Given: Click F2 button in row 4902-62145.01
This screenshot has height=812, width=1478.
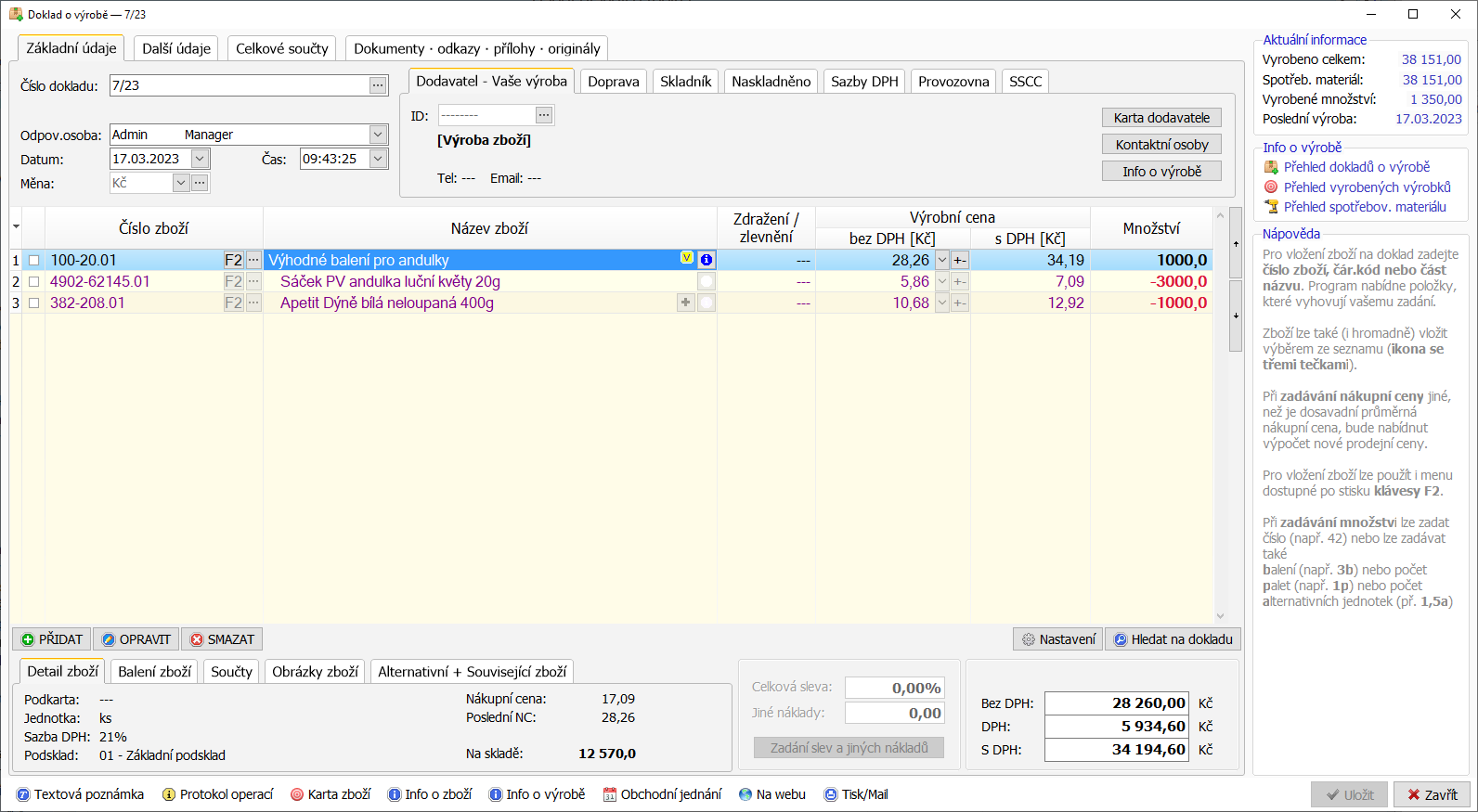Looking at the screenshot, I should click(233, 281).
